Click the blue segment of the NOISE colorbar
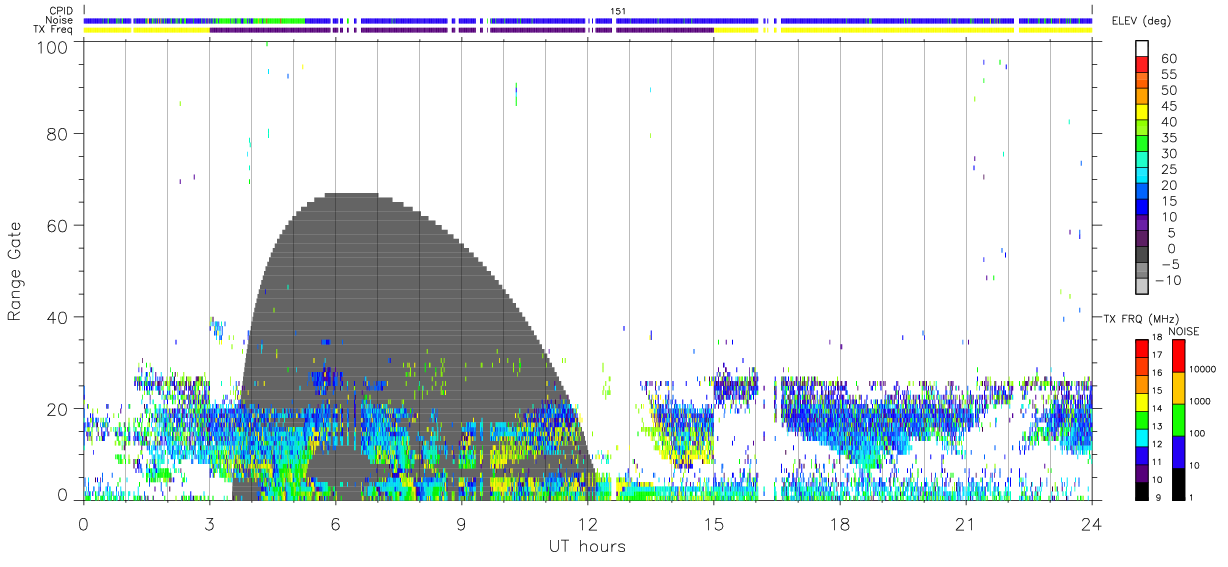 [1179, 451]
